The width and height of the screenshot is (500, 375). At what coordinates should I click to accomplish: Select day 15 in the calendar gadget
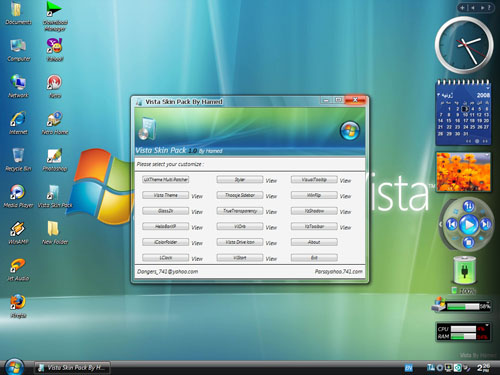(449, 121)
